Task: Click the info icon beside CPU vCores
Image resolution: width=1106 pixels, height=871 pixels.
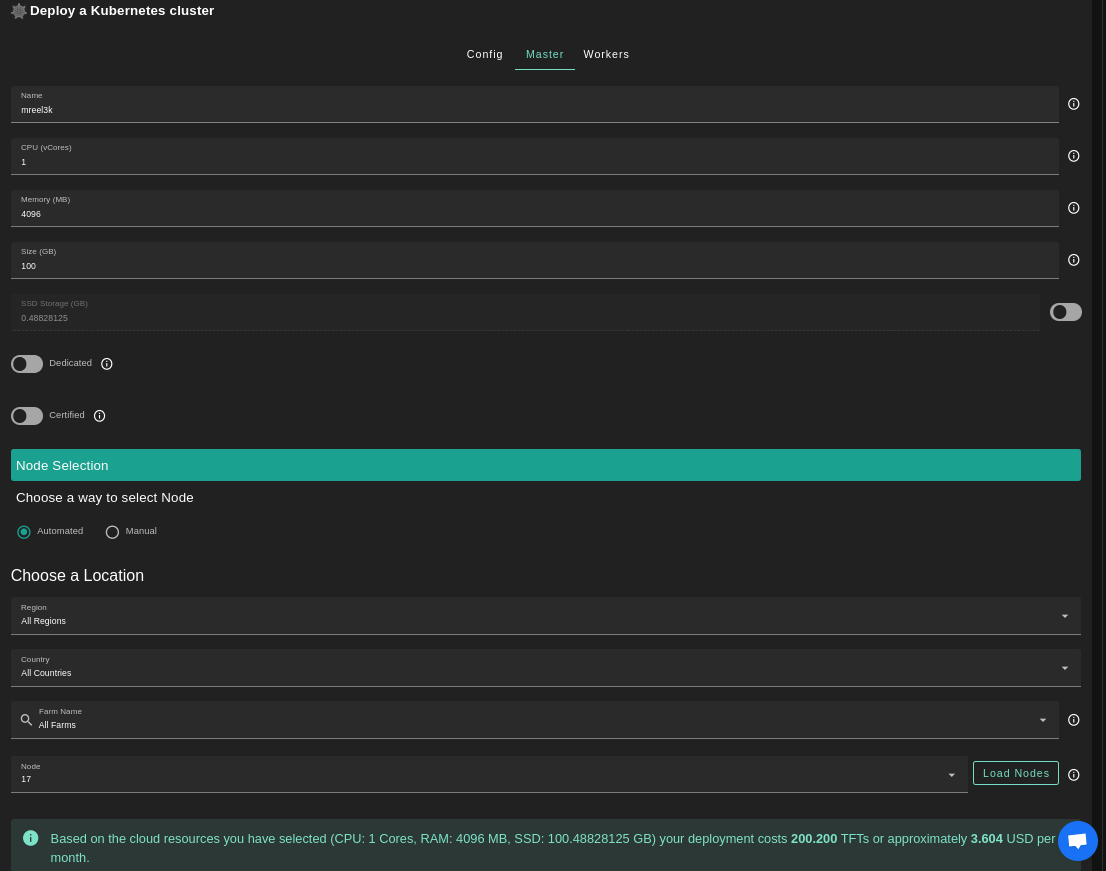Action: click(x=1073, y=156)
